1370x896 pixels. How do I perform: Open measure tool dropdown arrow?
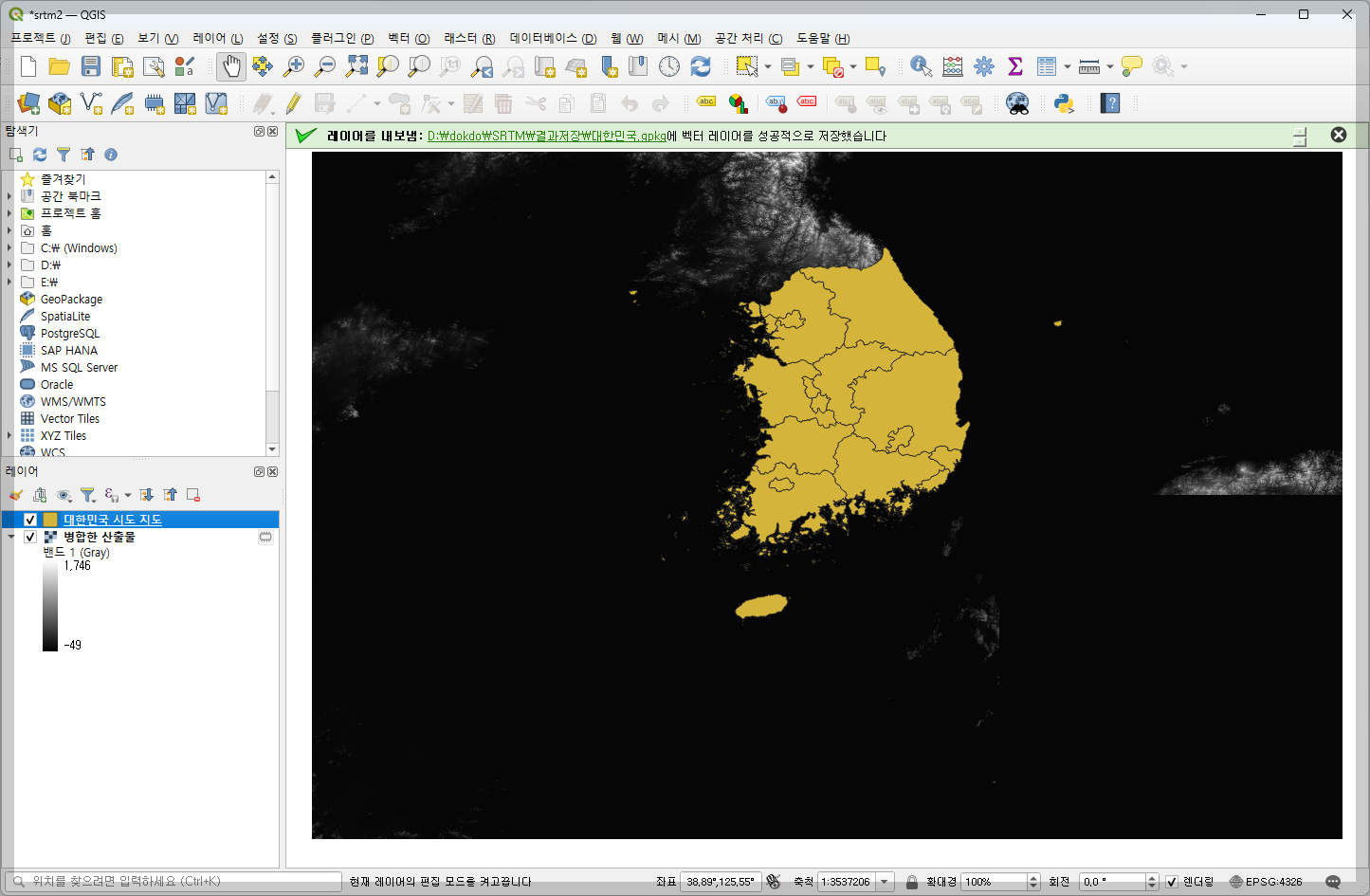coord(1110,66)
